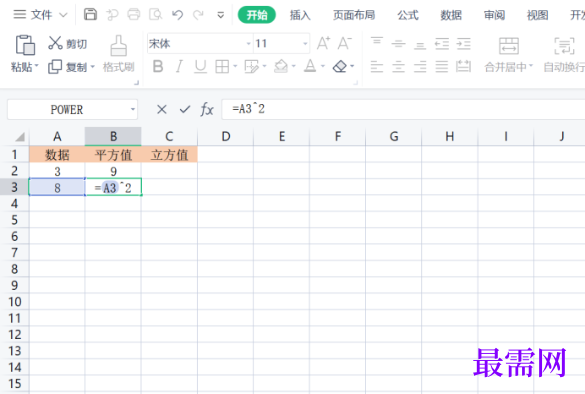Viewport: 585px width, 394px height.
Task: Switch to the 数据 tab
Action: coord(451,15)
